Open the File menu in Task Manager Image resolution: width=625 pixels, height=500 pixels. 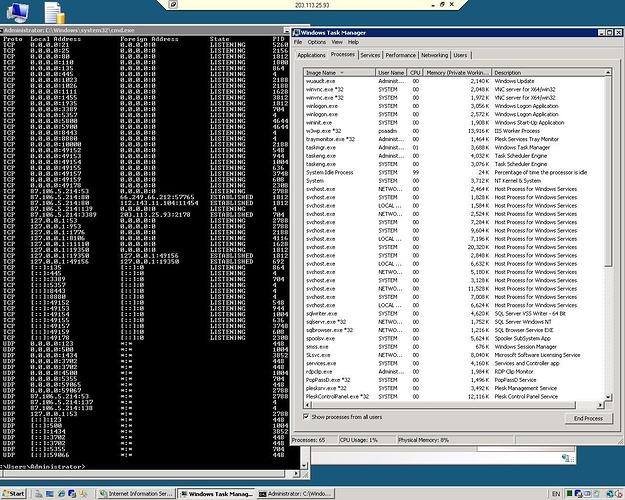coord(298,42)
